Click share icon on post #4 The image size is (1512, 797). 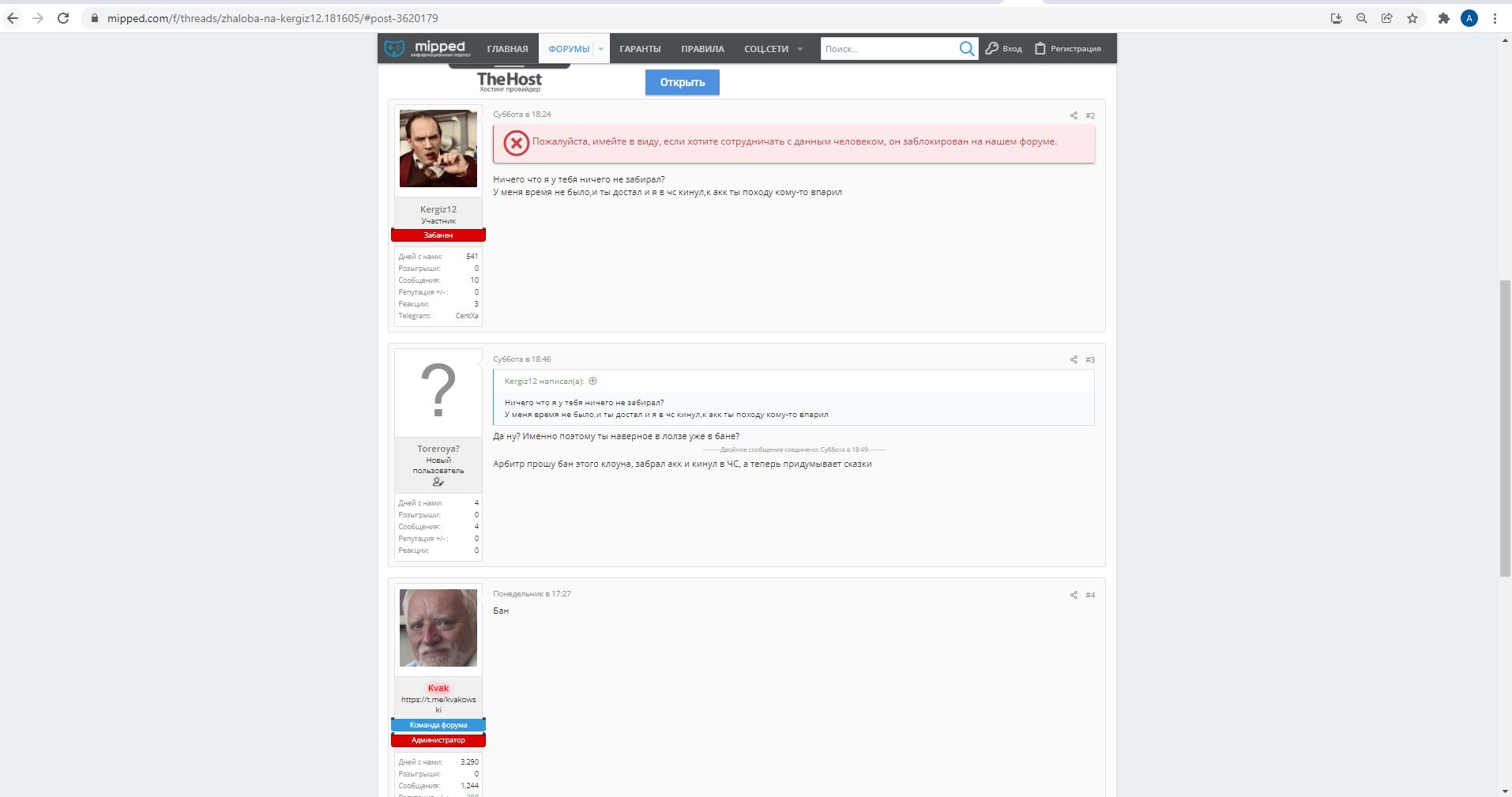coord(1074,595)
